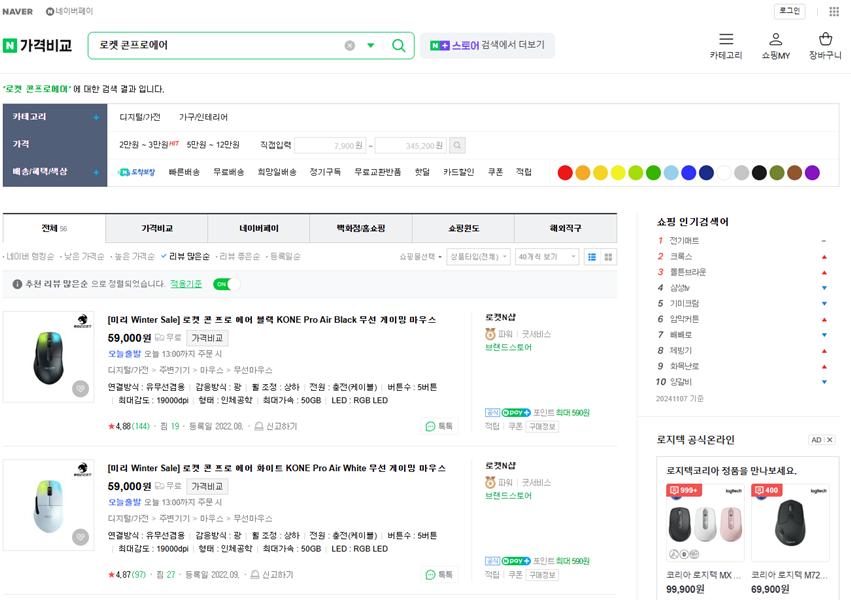Filter price 5만원 ~ 12만원
The height and width of the screenshot is (600, 851).
(213, 145)
